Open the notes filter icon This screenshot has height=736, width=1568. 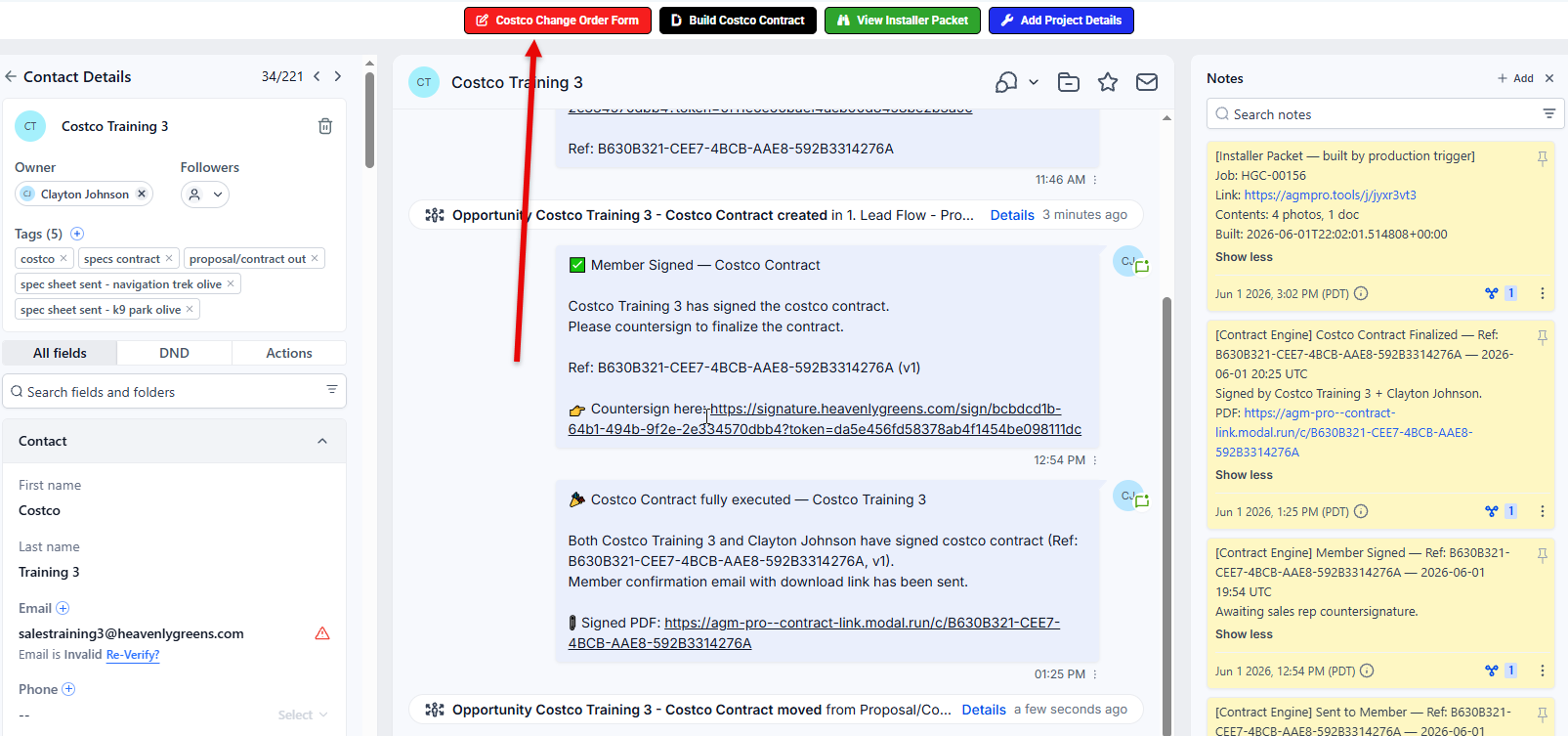(1549, 113)
